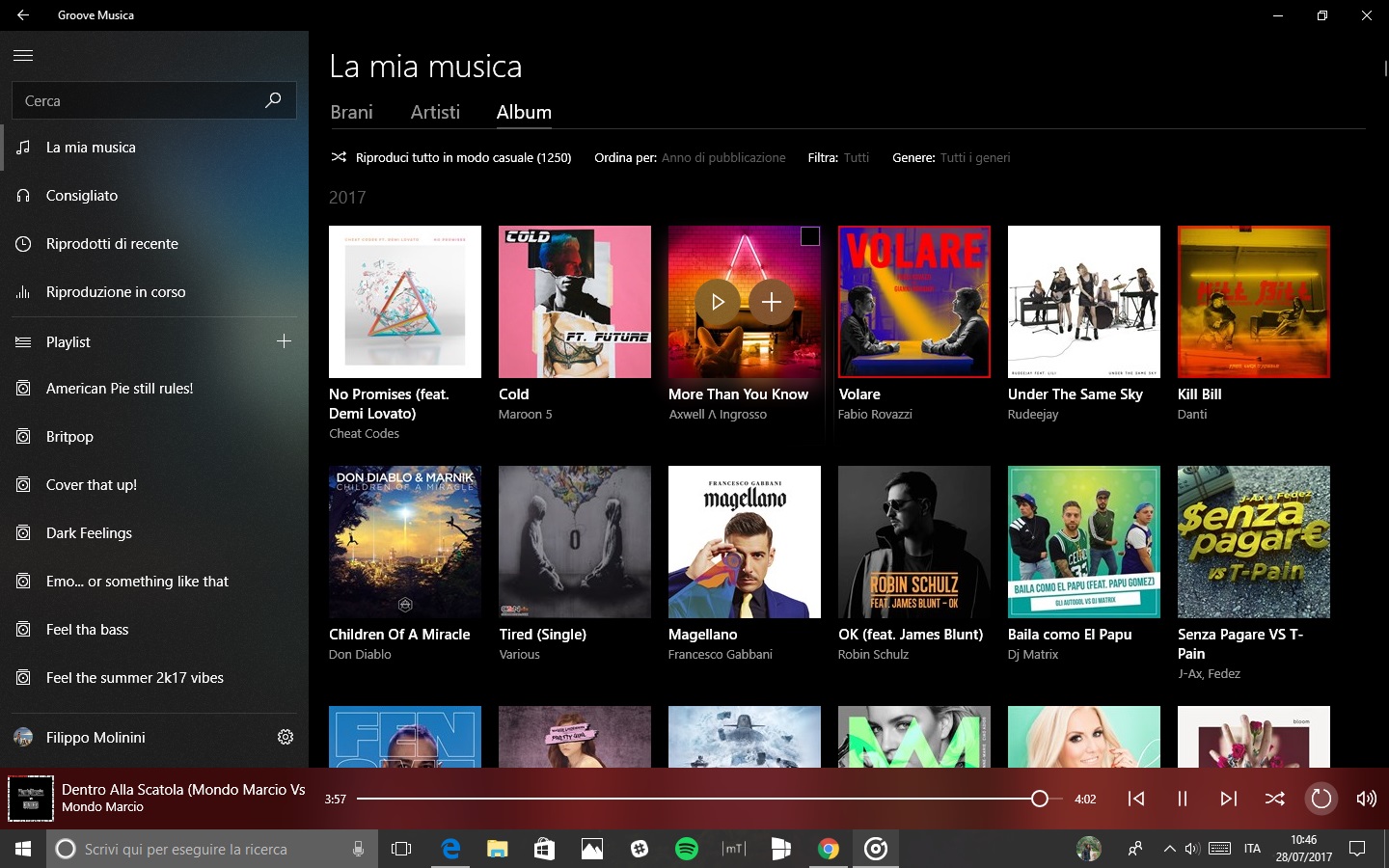Open American Pie still rules! playlist
Image resolution: width=1389 pixels, height=868 pixels.
154,389
